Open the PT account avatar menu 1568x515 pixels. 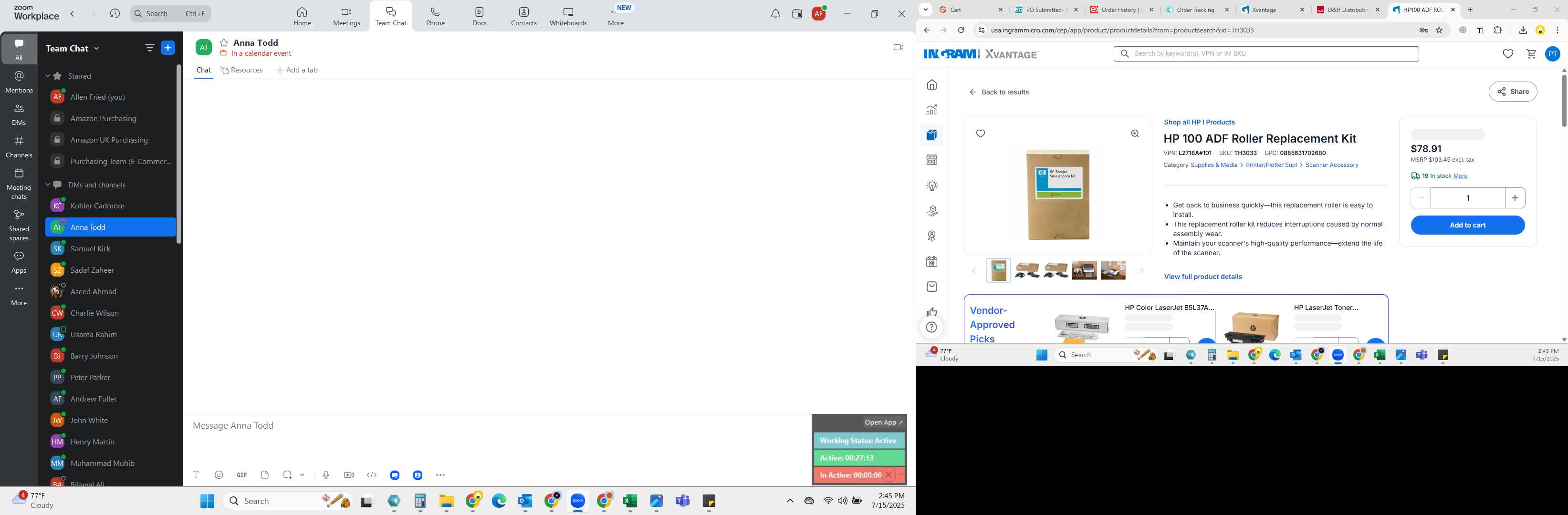[1553, 54]
